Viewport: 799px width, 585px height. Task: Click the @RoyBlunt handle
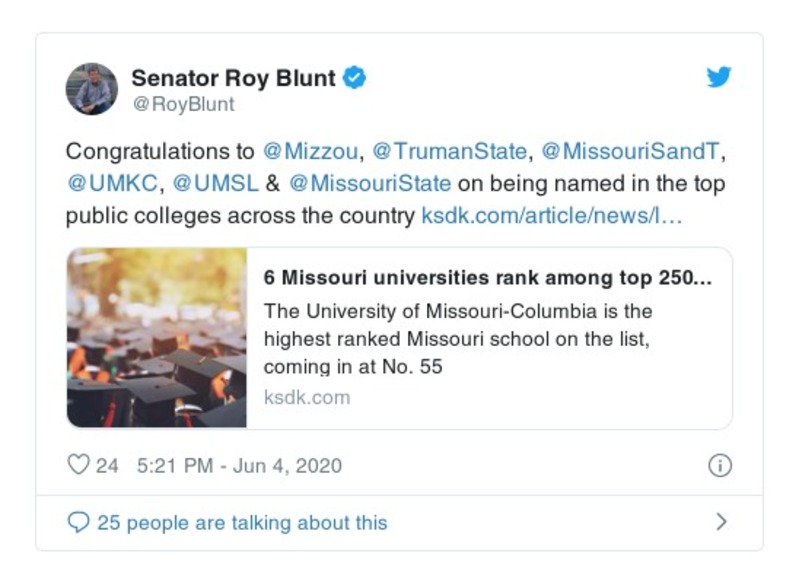(x=183, y=104)
